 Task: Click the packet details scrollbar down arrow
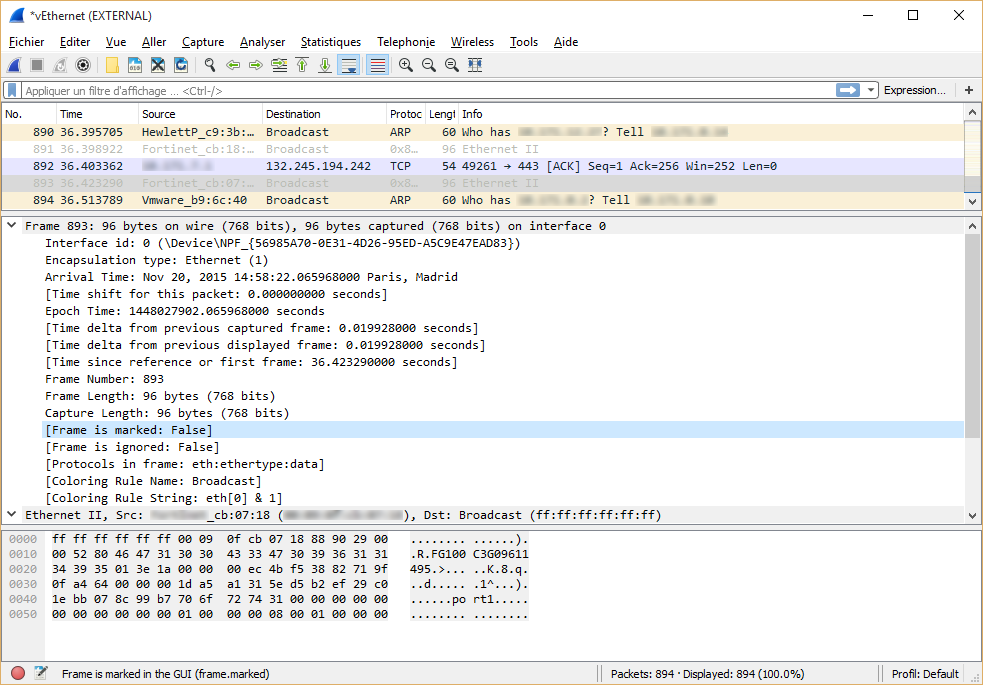click(972, 516)
